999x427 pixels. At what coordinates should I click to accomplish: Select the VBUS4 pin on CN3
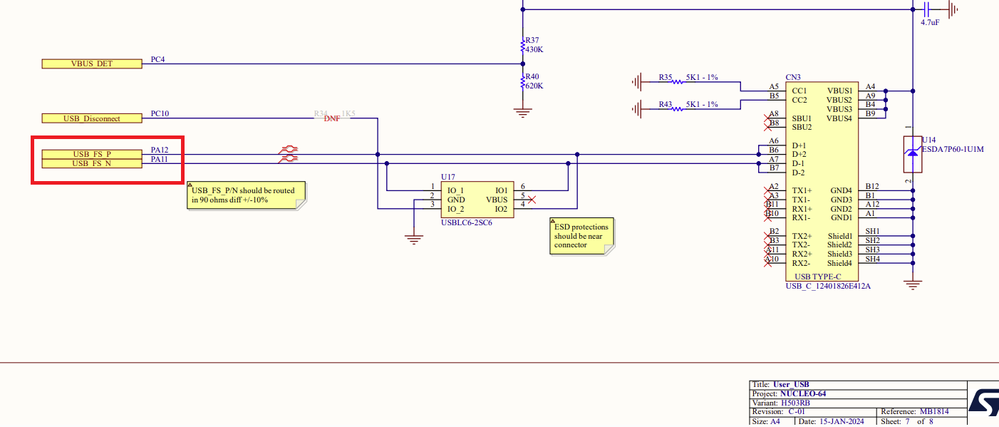(839, 119)
